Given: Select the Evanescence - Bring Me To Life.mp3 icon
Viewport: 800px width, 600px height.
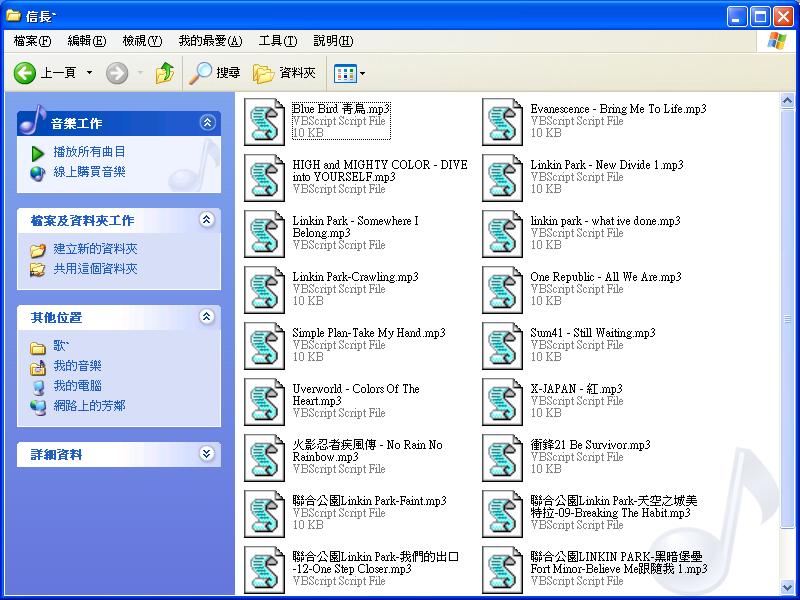Looking at the screenshot, I should coord(503,120).
